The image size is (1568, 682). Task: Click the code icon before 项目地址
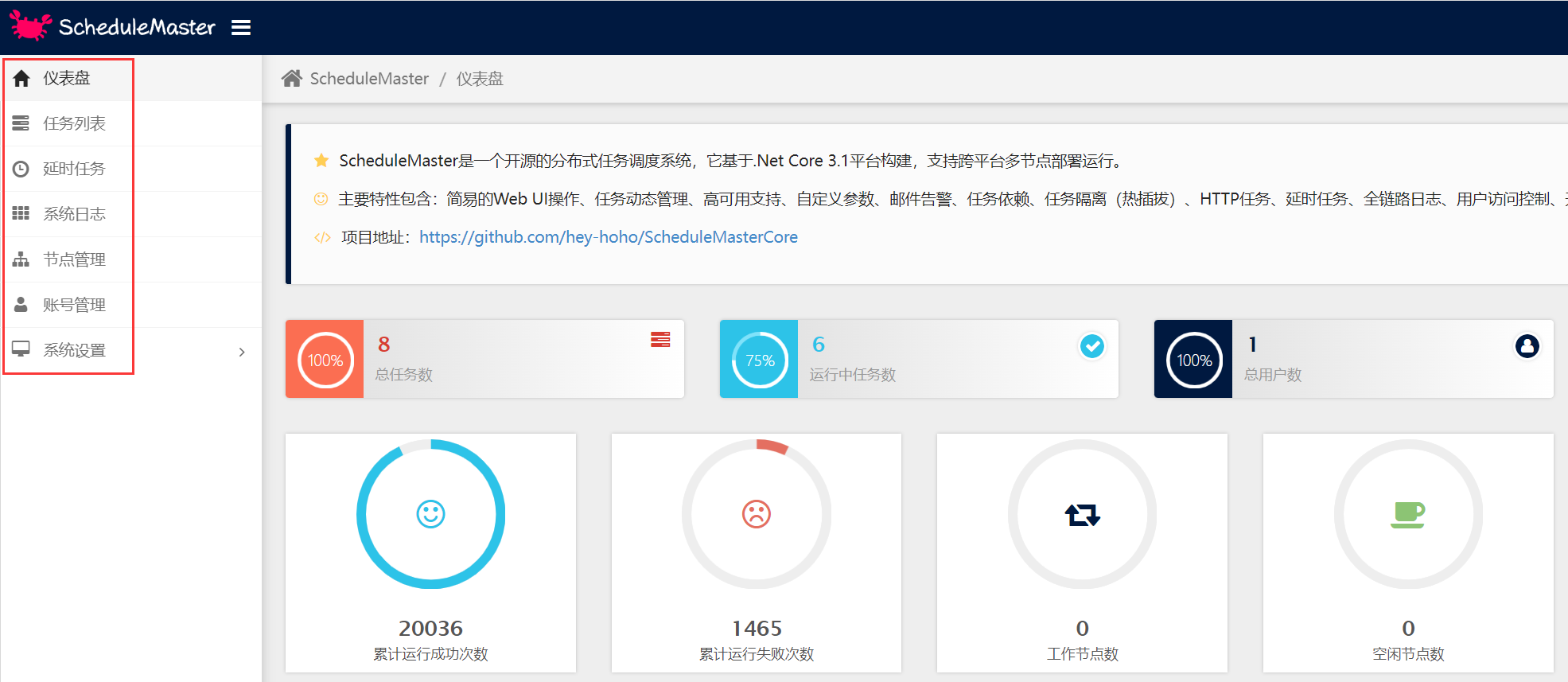point(322,237)
